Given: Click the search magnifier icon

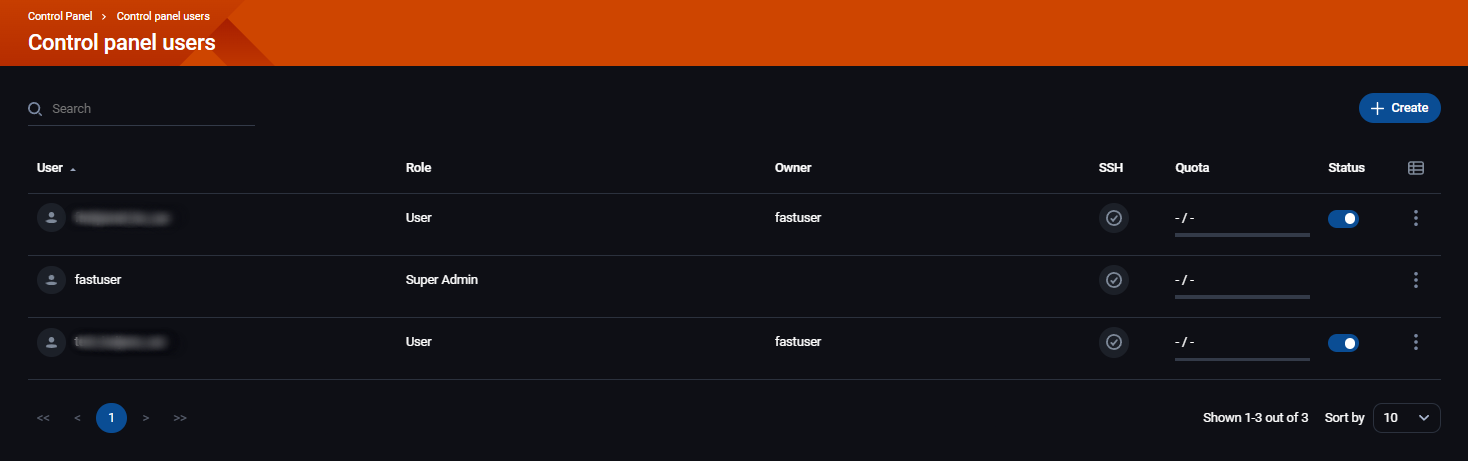Looking at the screenshot, I should point(35,109).
